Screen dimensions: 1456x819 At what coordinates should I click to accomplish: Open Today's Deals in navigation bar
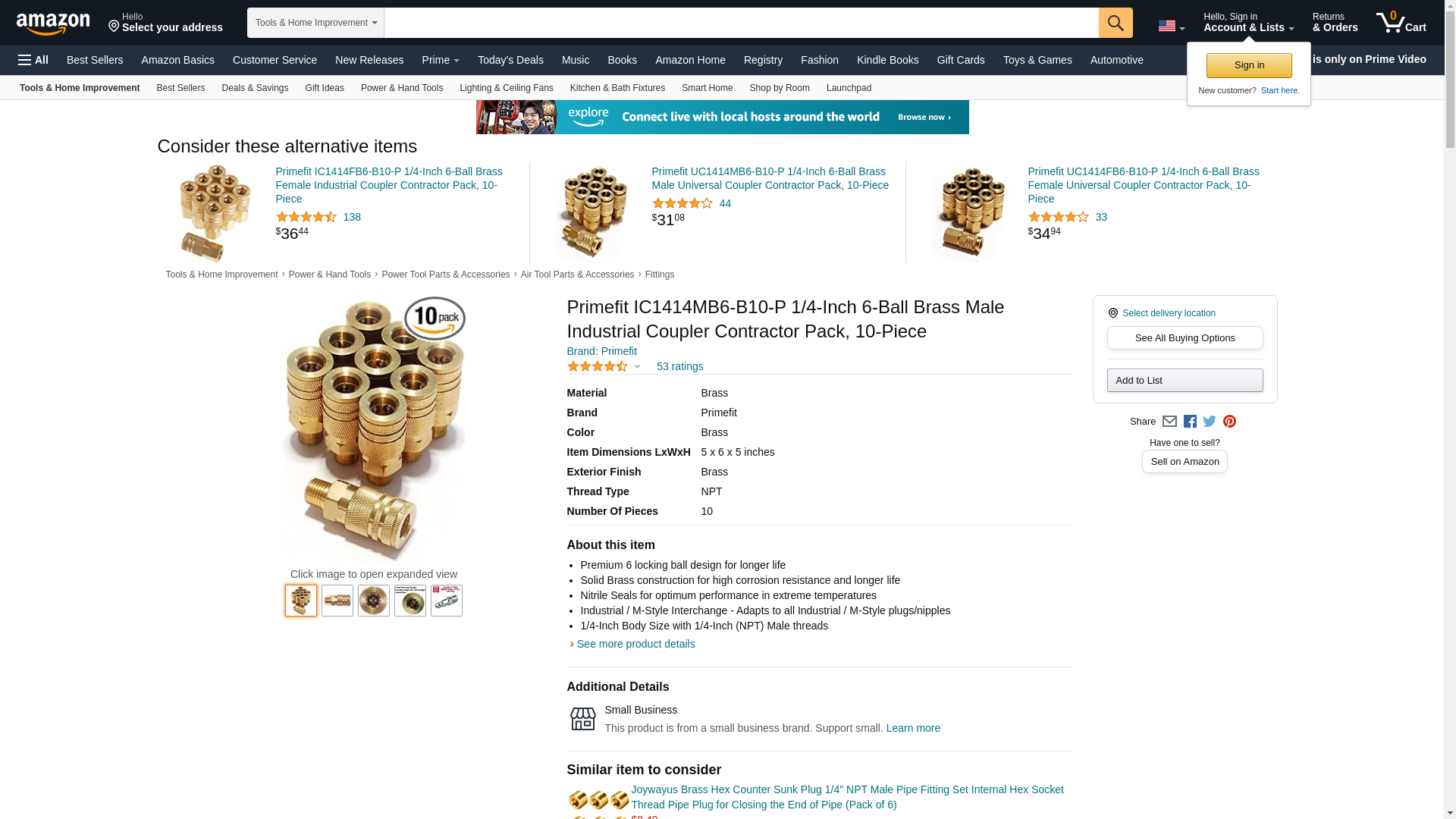tap(510, 60)
